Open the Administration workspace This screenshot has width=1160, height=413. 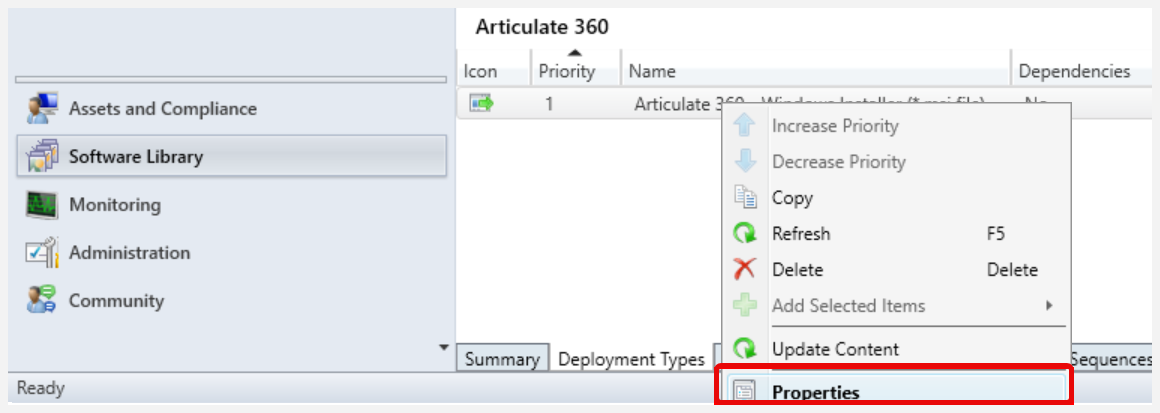[x=231, y=252]
